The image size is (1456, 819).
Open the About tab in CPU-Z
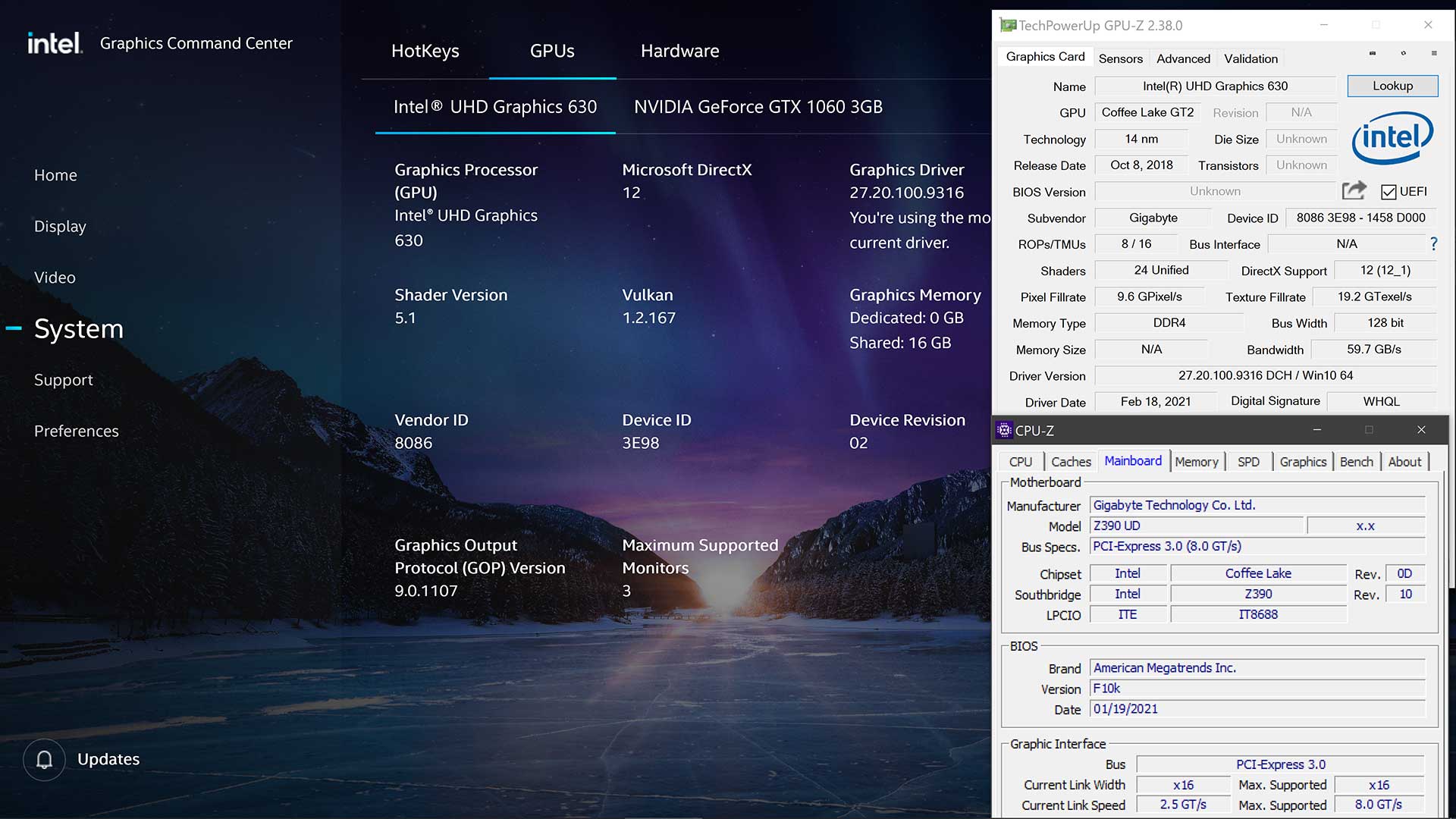click(1404, 462)
